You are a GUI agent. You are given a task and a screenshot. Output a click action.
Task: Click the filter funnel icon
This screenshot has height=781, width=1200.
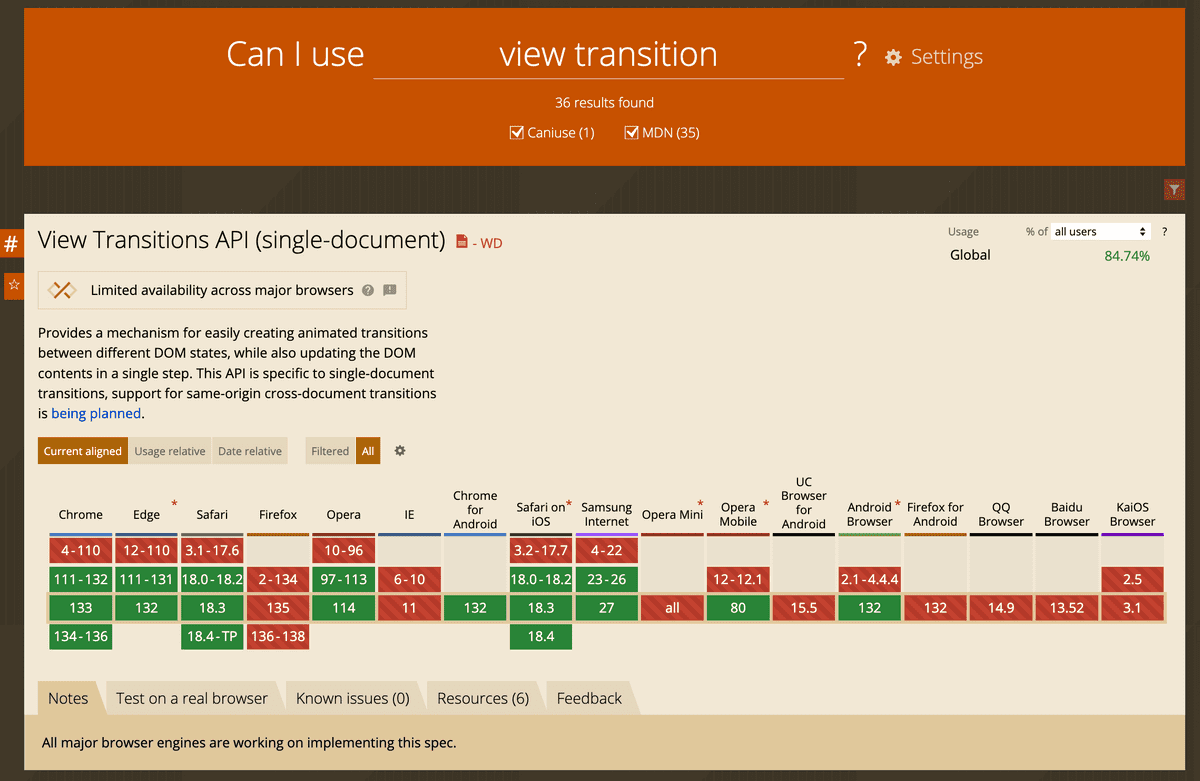(x=1175, y=189)
